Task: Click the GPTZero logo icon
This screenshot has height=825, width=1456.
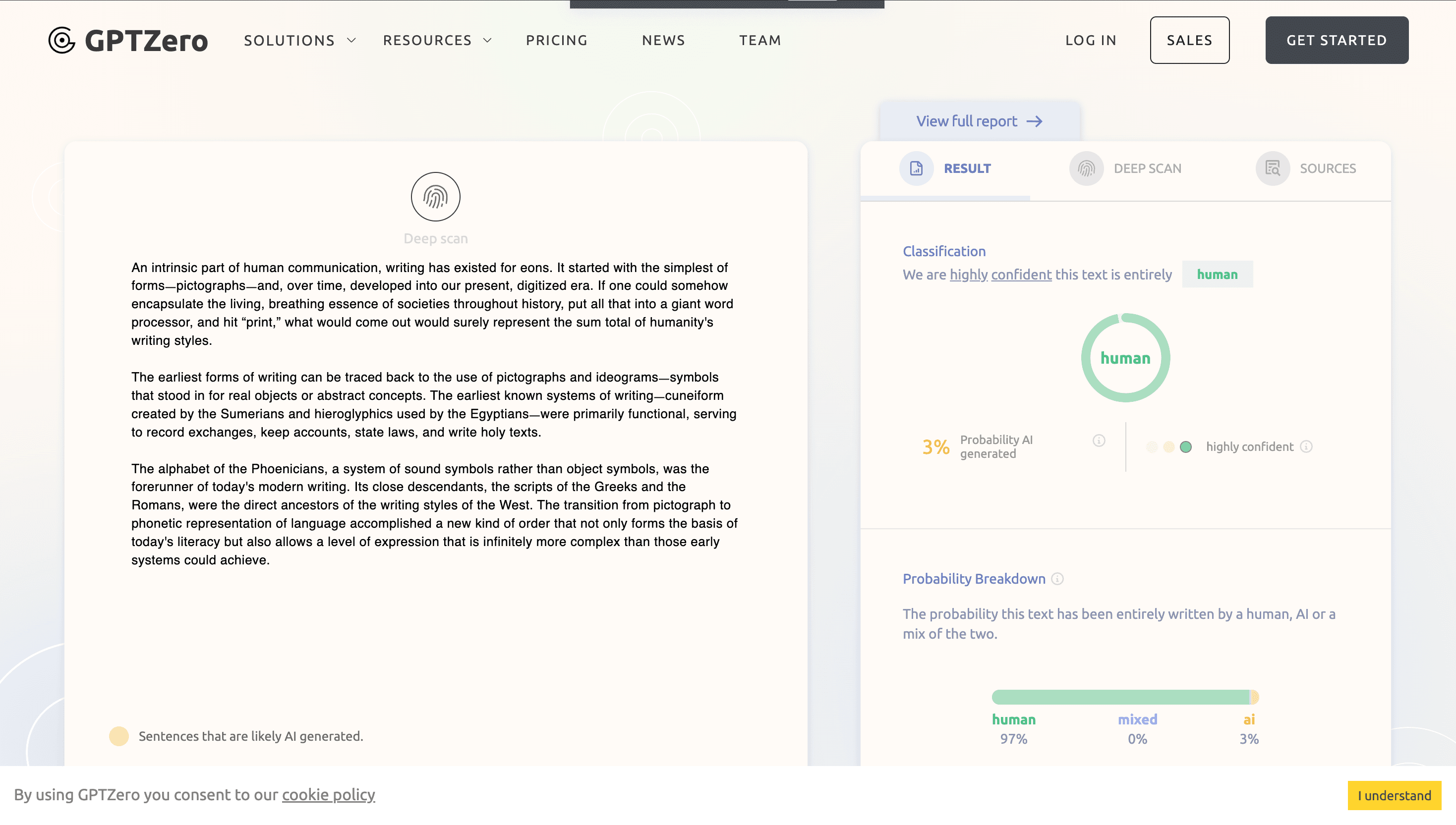Action: [x=62, y=40]
